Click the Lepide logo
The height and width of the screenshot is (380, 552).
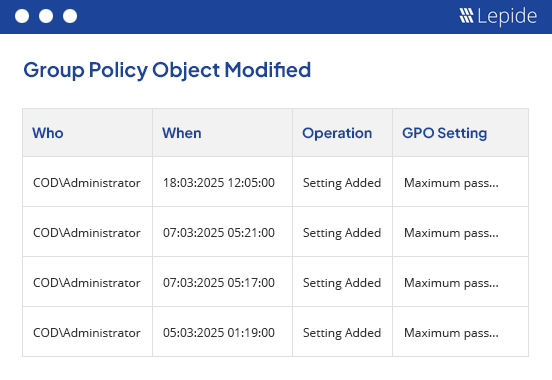[x=498, y=16]
